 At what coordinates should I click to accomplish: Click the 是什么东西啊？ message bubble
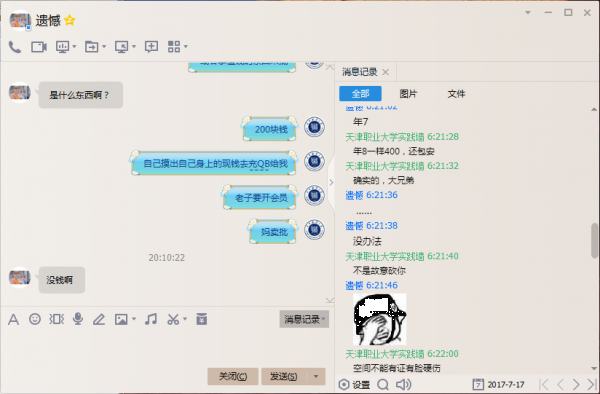coord(81,95)
